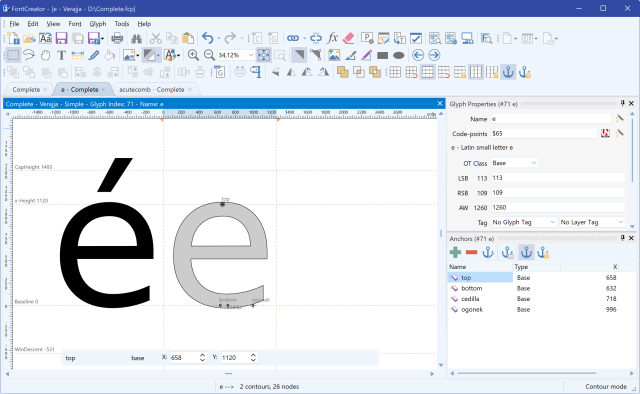Toggle the Rectangle selection mode

click(13, 55)
